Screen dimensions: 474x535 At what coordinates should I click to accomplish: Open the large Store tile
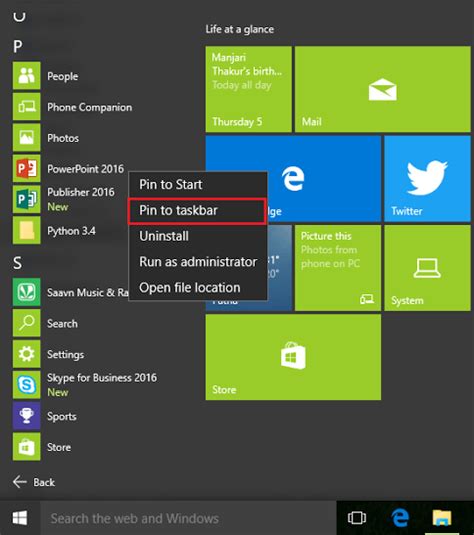tap(293, 357)
